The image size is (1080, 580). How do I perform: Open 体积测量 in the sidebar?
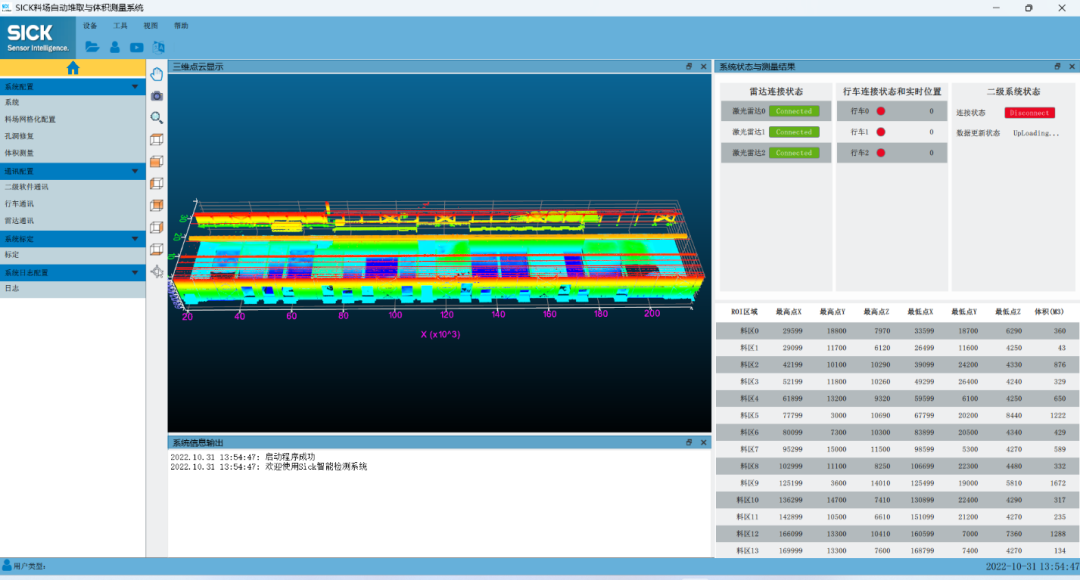pos(72,153)
